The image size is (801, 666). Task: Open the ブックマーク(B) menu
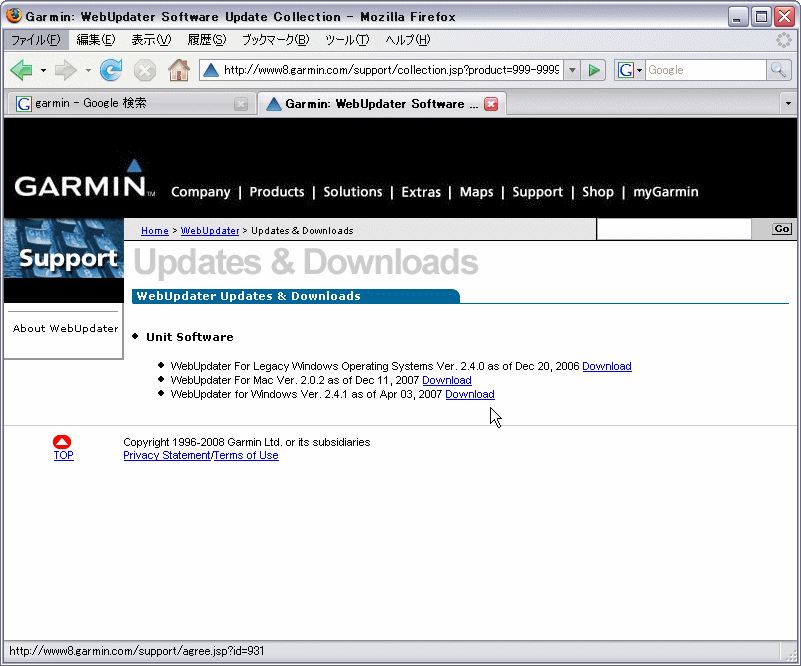(275, 40)
